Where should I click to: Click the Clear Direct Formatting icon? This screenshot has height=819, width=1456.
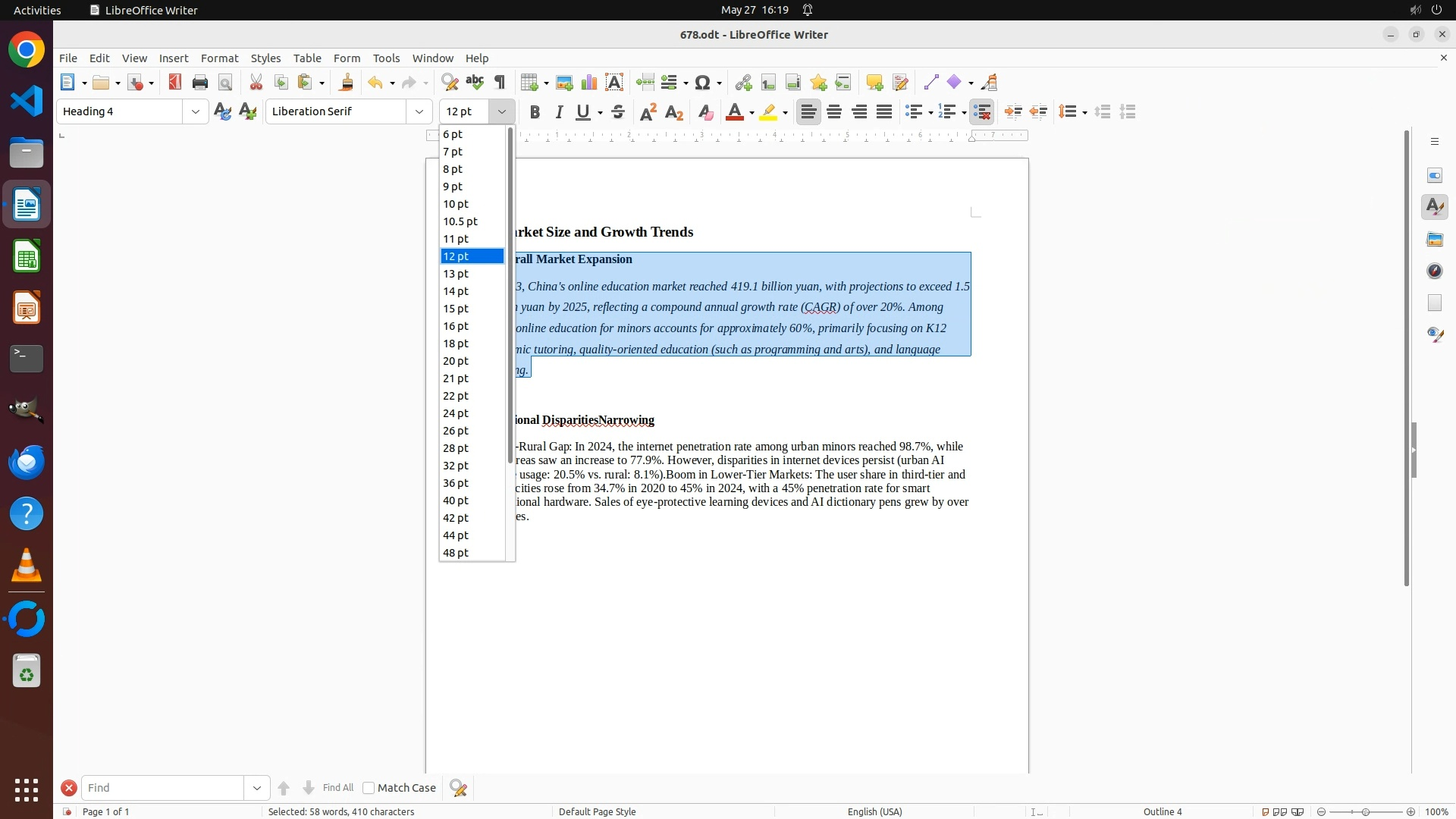point(705,112)
